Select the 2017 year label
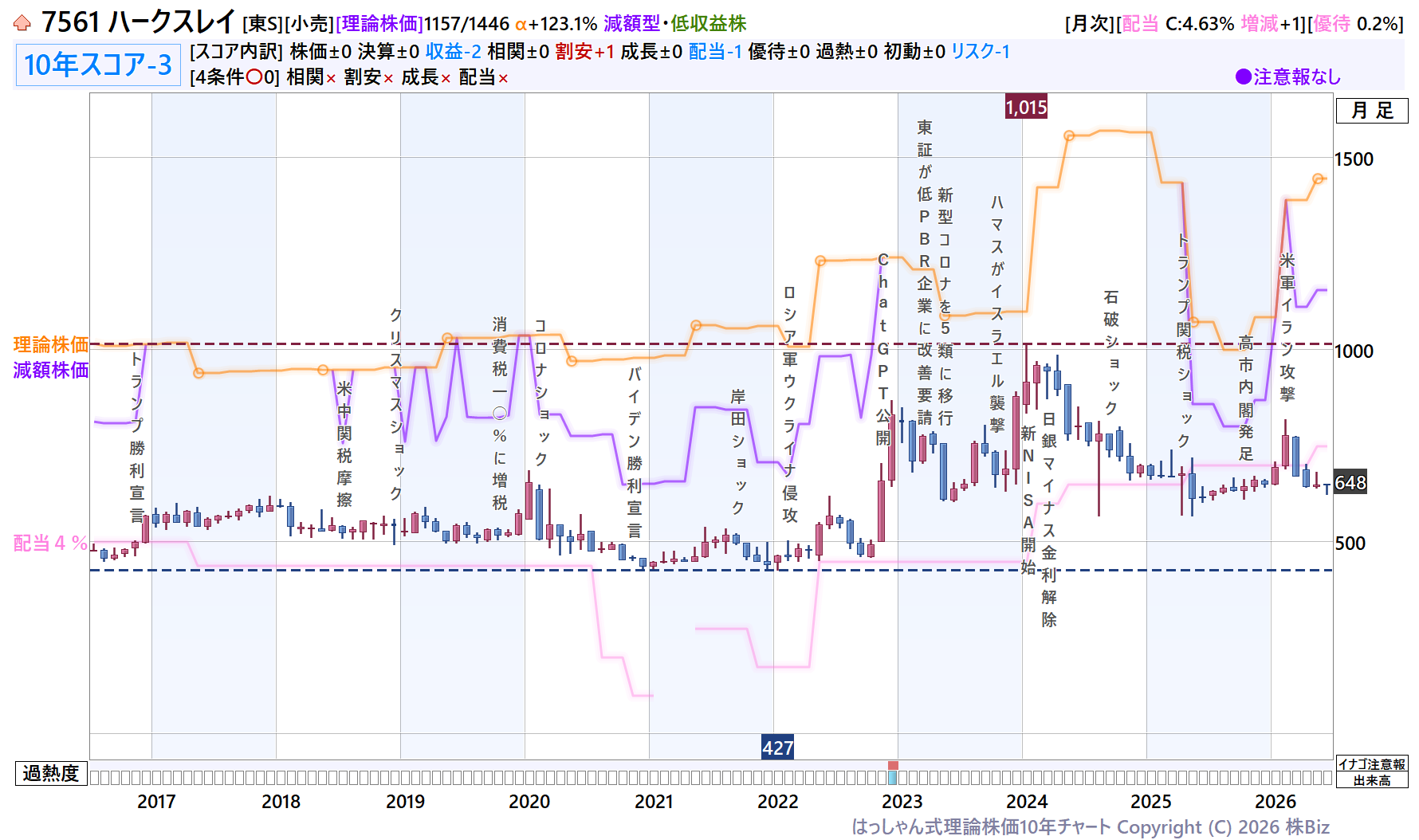 coord(156,802)
